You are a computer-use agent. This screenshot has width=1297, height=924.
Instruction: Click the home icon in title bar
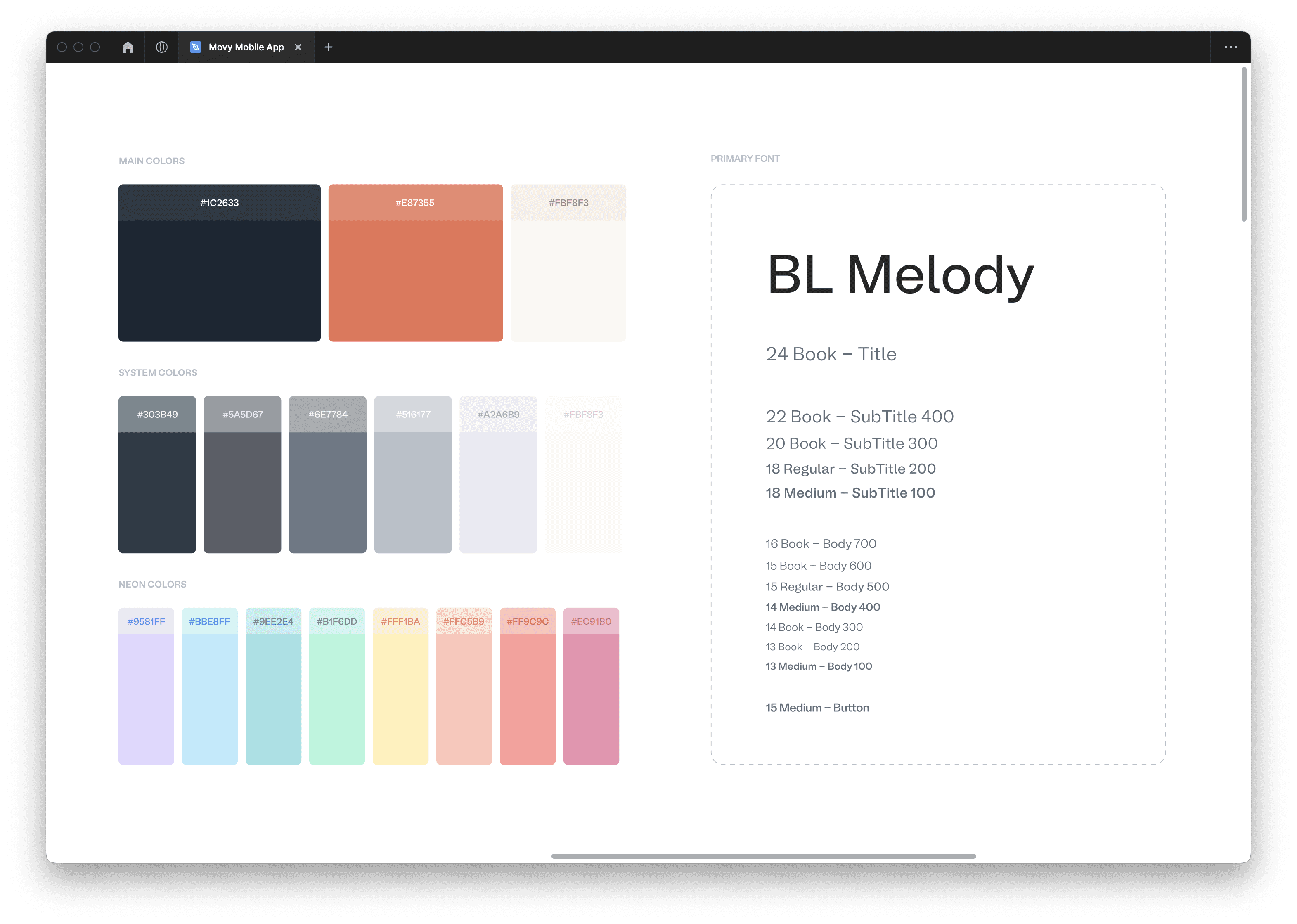point(128,47)
